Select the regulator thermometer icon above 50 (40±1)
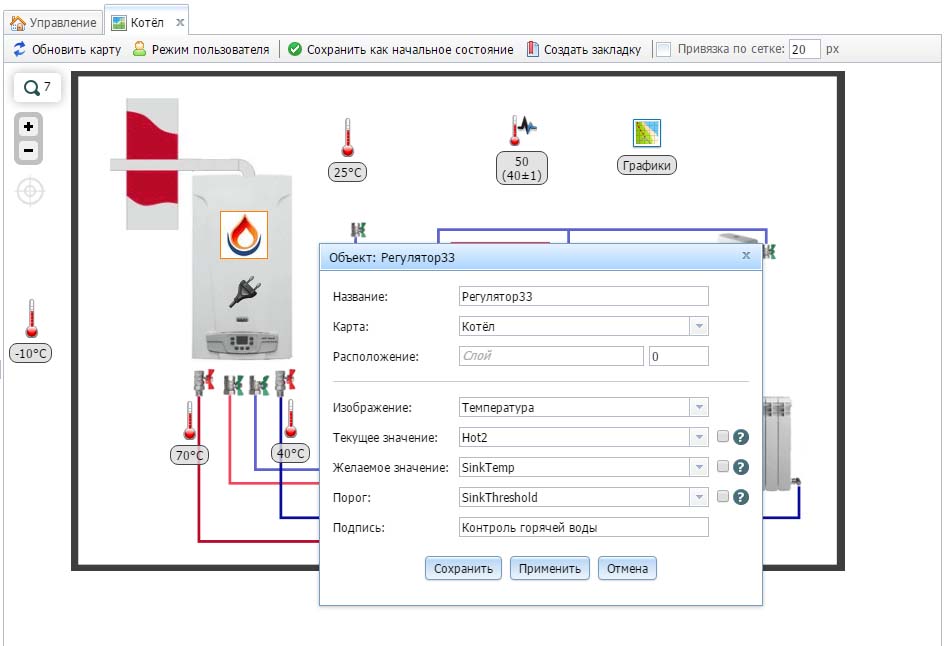Viewport: 946px width, 646px height. point(522,130)
